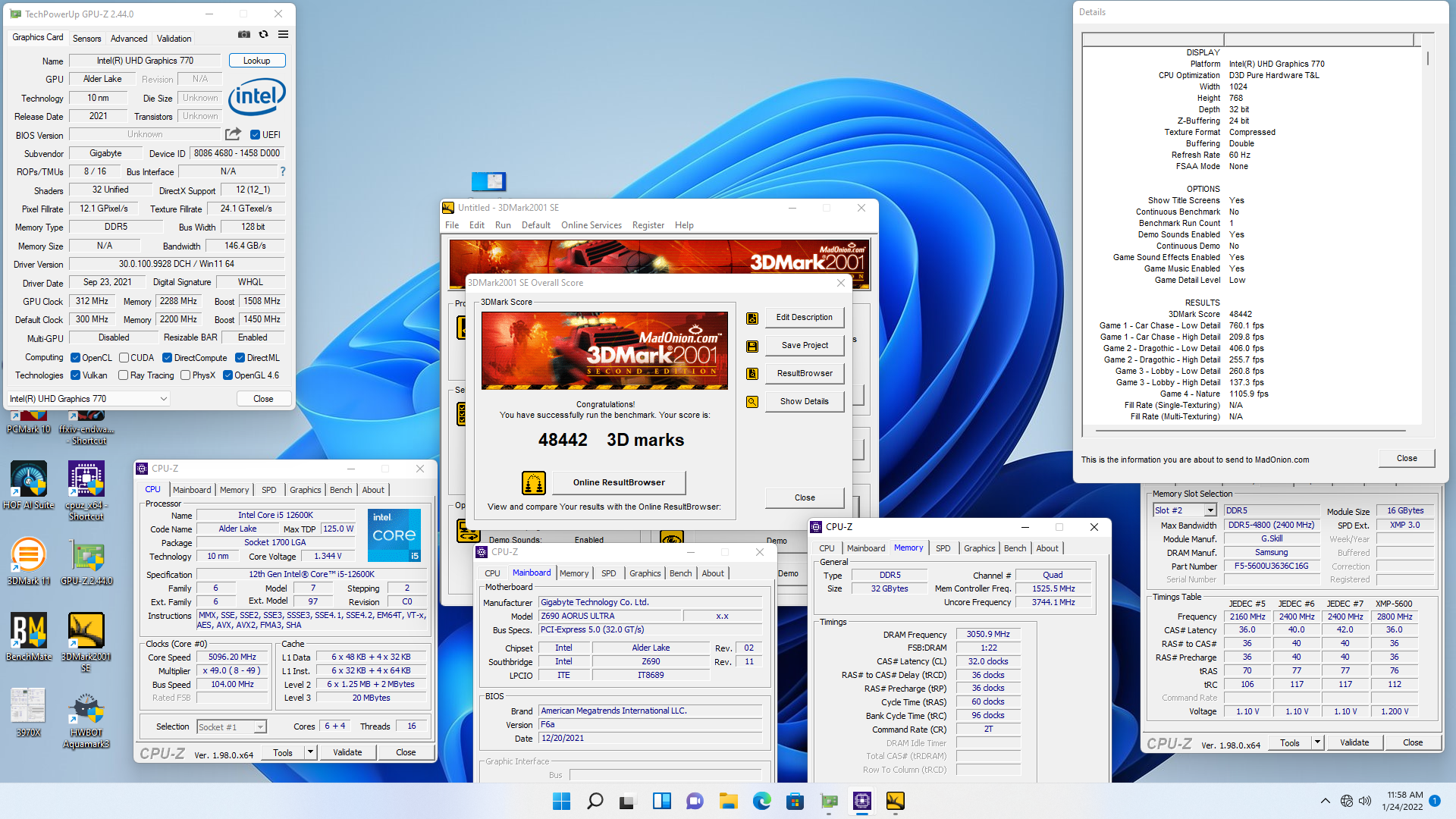Screen dimensions: 1456x819
Task: Click the BIOS export share icon in GPU-Z
Action: [x=233, y=134]
